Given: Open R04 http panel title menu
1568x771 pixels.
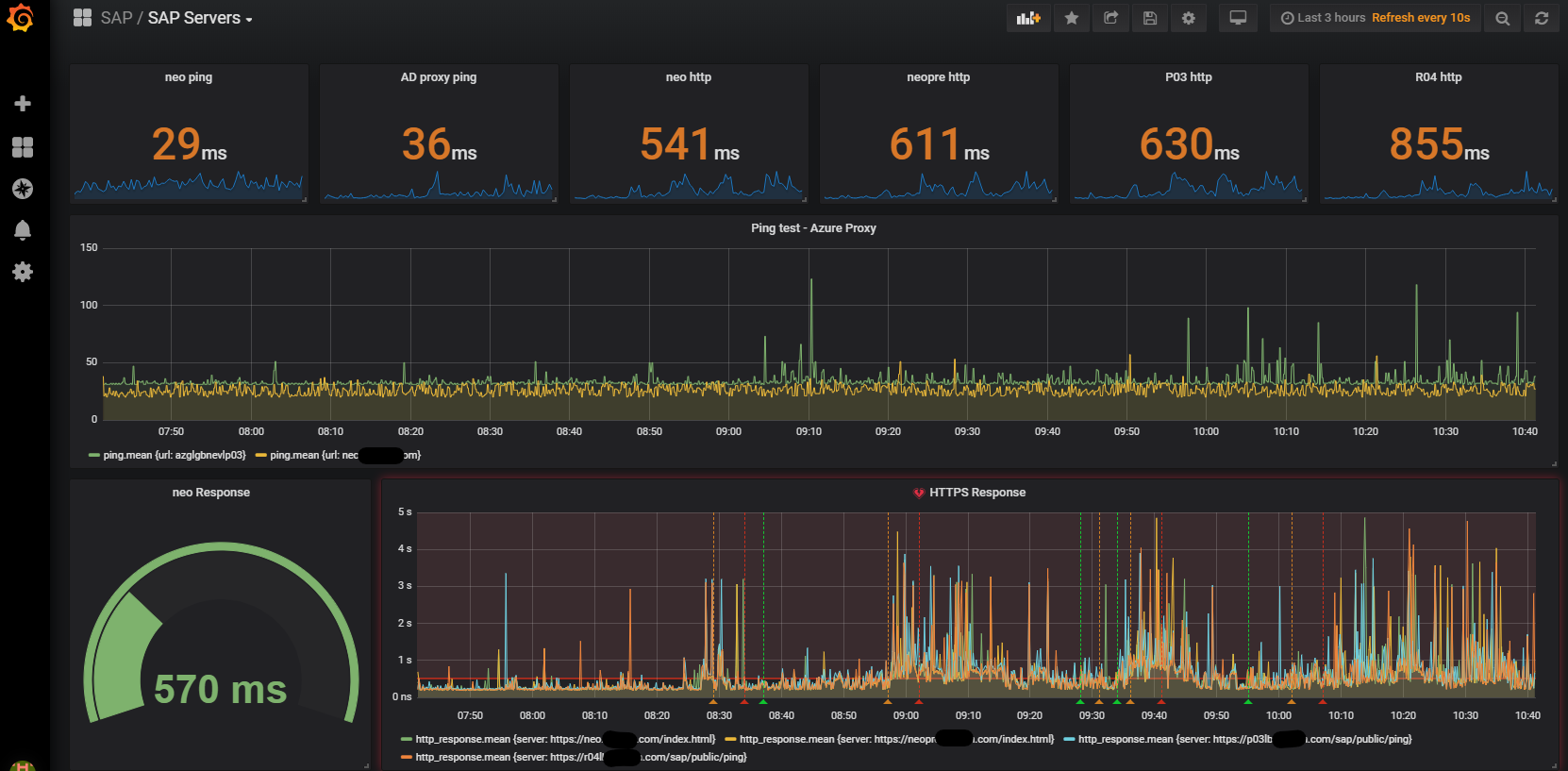Looking at the screenshot, I should [1439, 77].
